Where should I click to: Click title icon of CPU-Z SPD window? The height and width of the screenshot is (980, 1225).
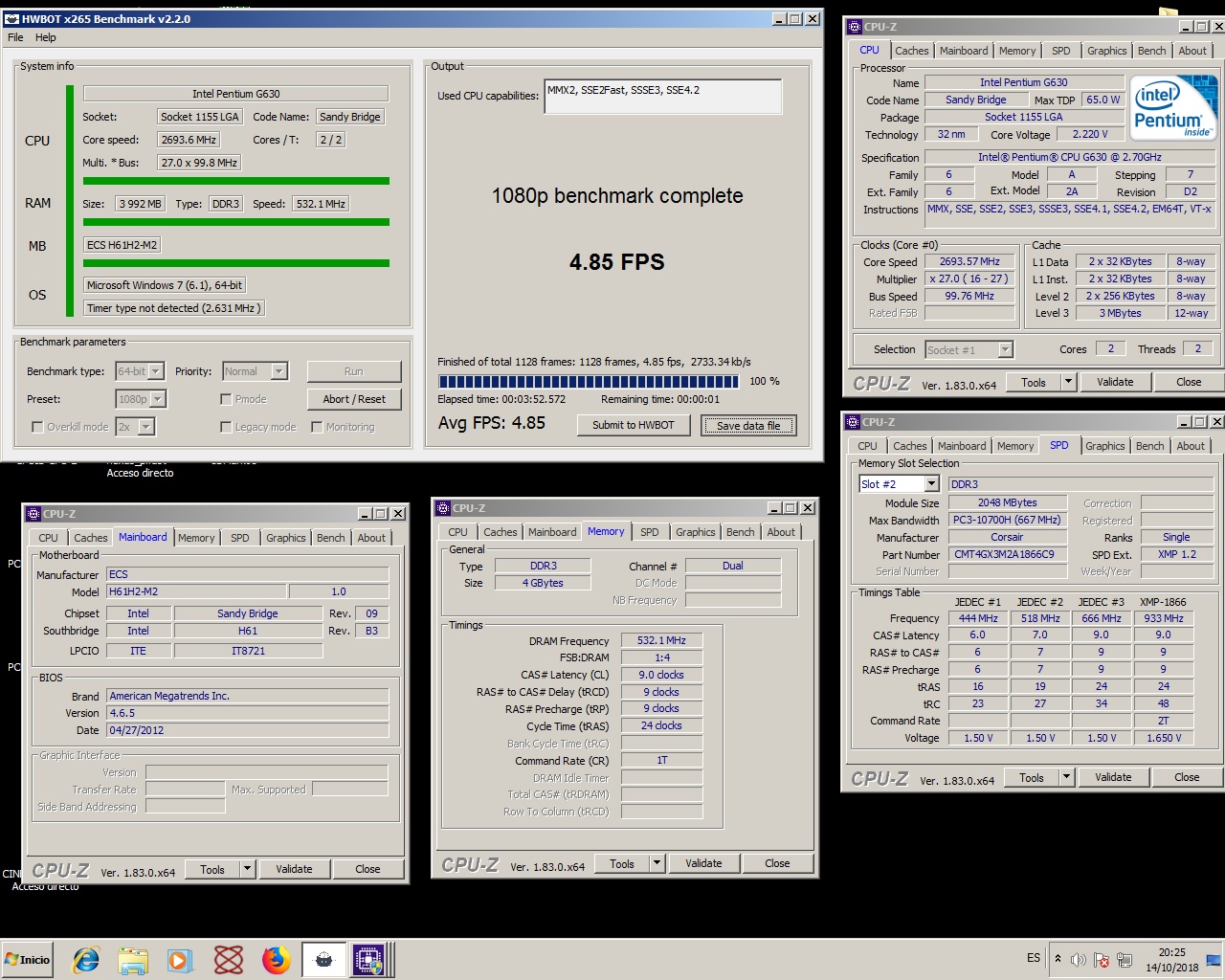click(852, 422)
